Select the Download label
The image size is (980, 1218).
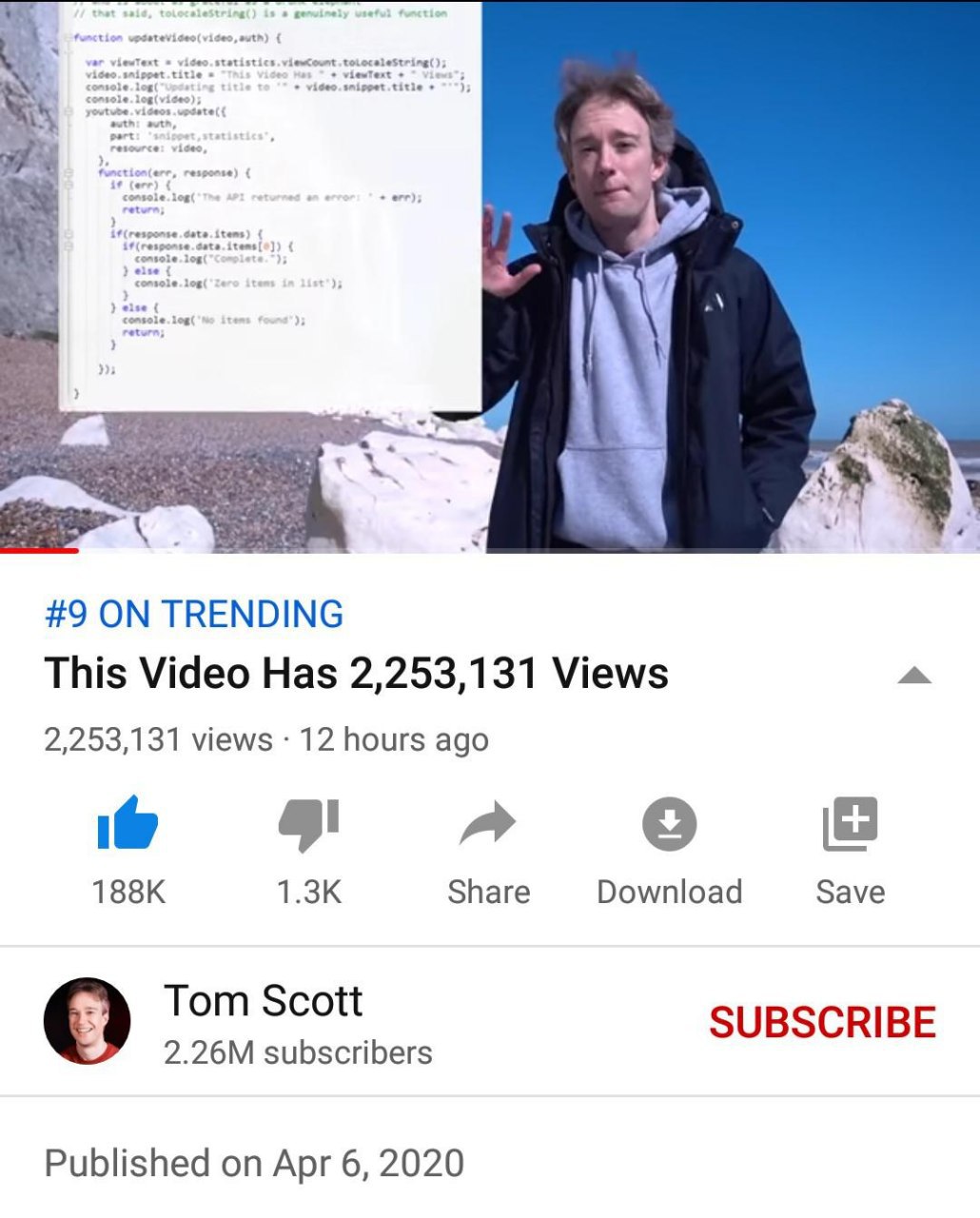(x=670, y=892)
